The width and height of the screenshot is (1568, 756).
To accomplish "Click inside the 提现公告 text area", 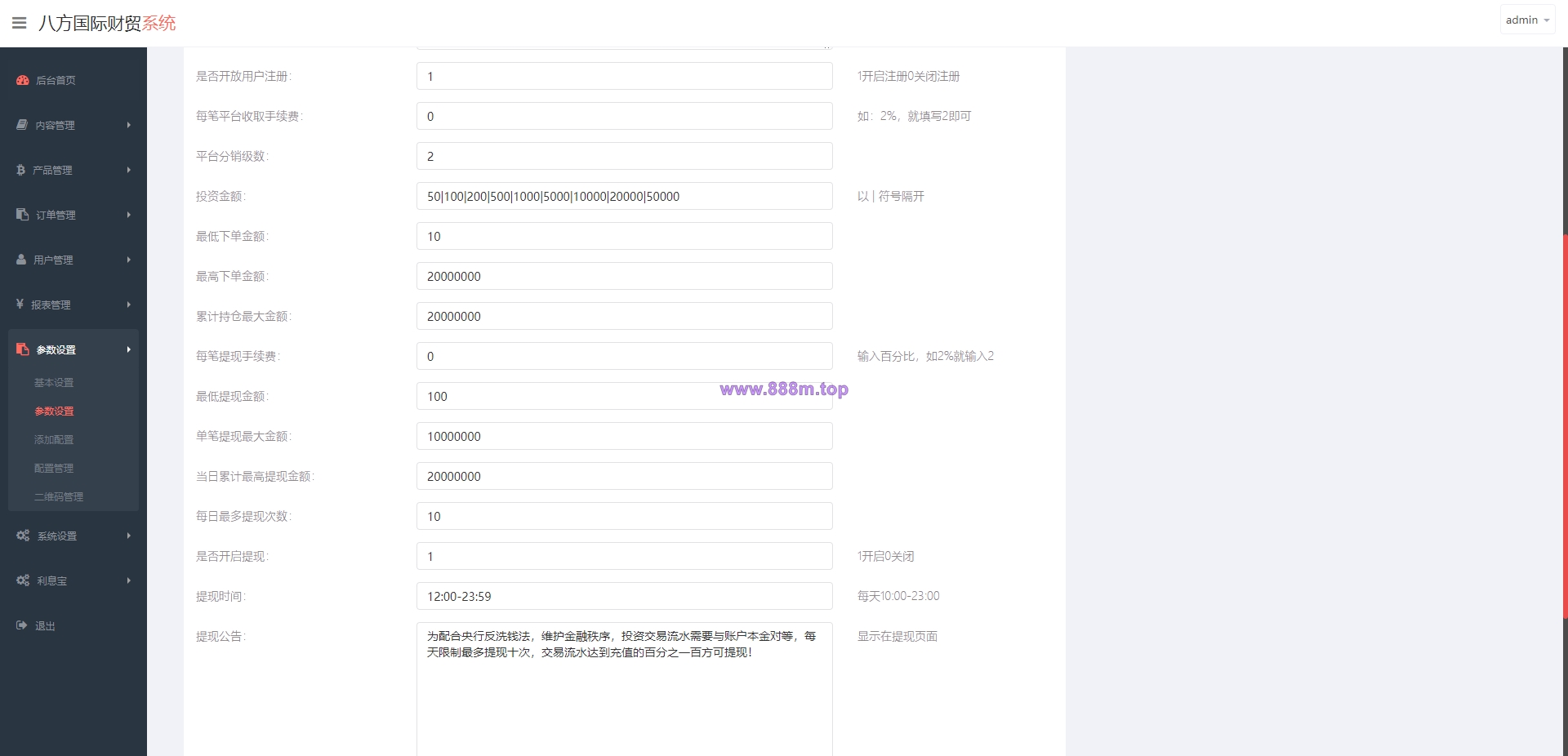I will click(x=625, y=689).
